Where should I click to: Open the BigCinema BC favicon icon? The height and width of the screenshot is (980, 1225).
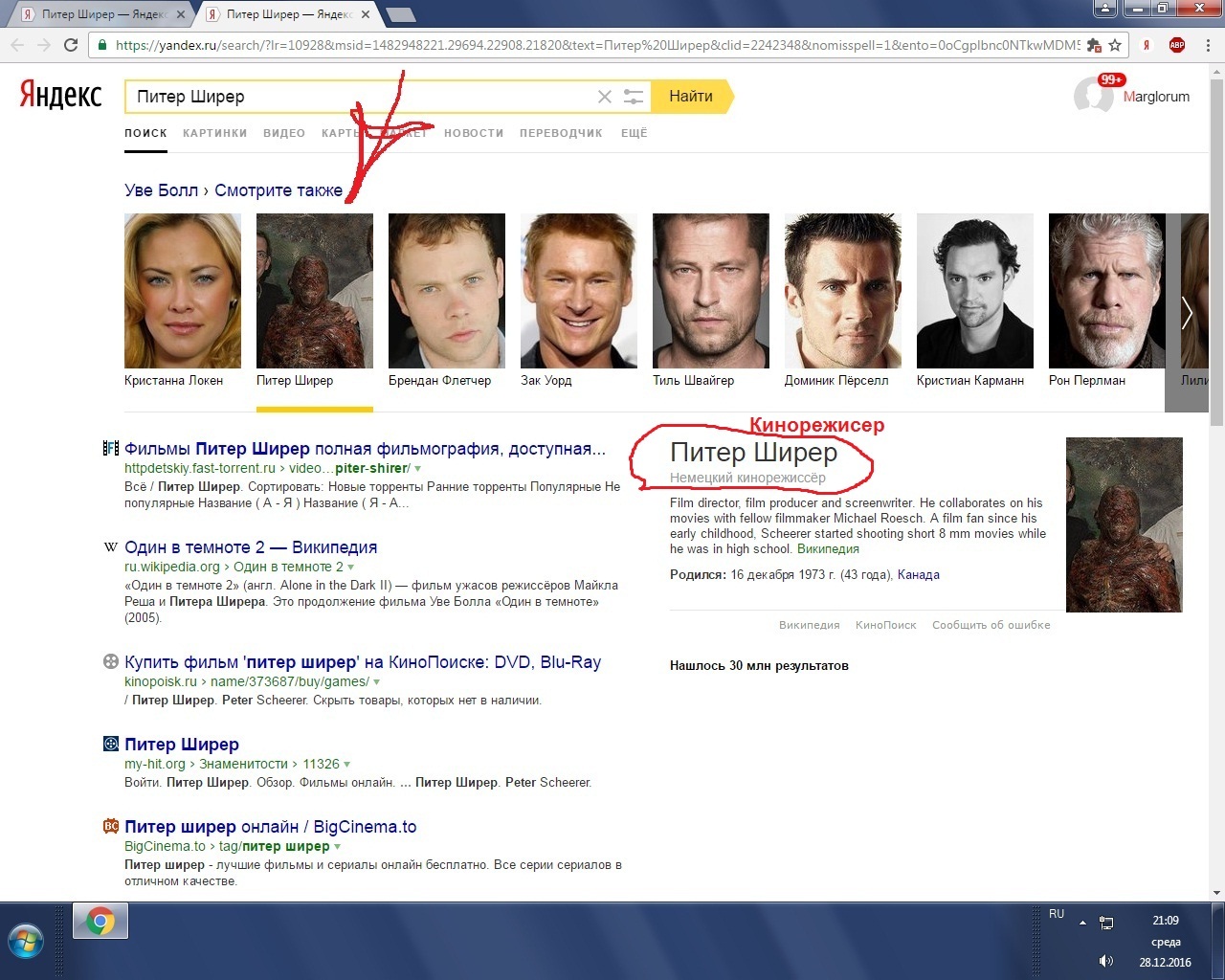pos(111,826)
